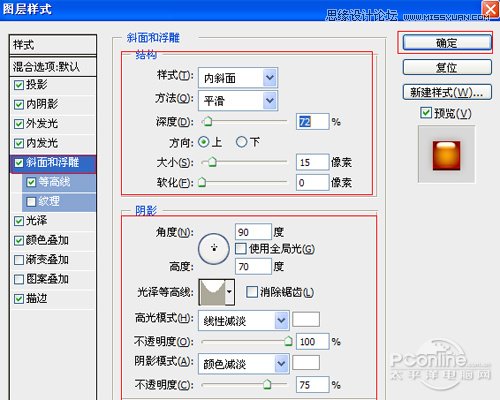The image size is (500, 400).
Task: Select the 样式 header item in list
Action: 53,44
